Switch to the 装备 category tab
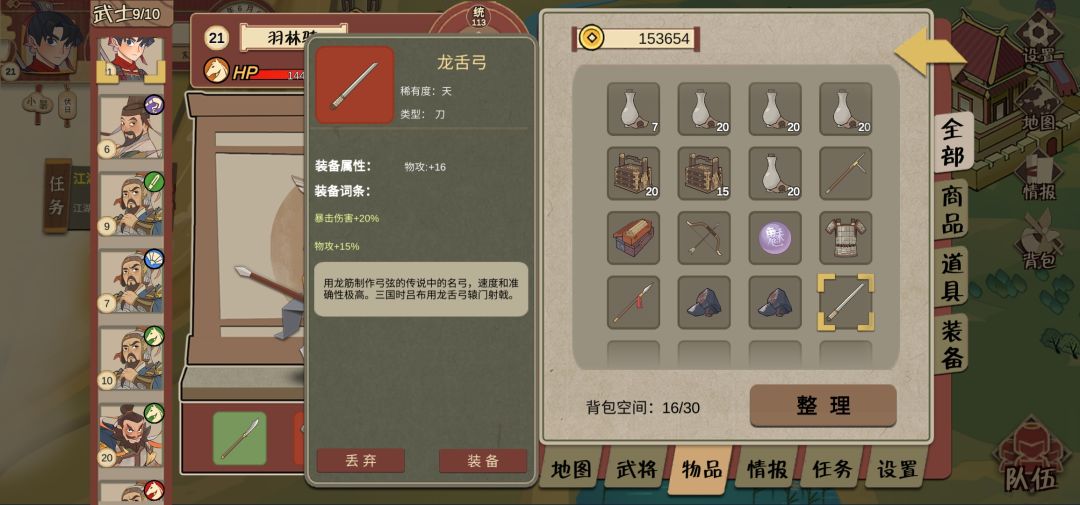Image resolution: width=1080 pixels, height=505 pixels. pos(954,342)
